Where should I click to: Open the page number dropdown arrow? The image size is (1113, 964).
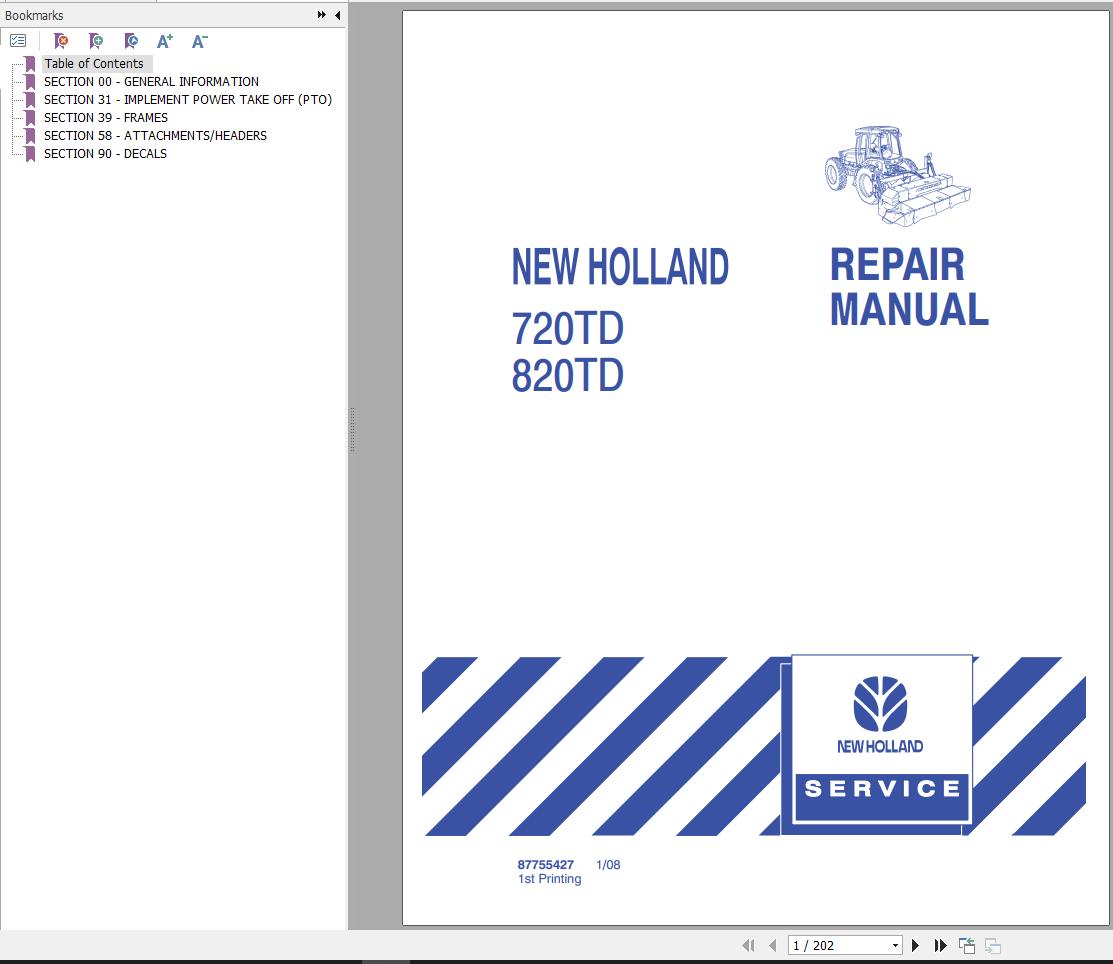[x=895, y=946]
